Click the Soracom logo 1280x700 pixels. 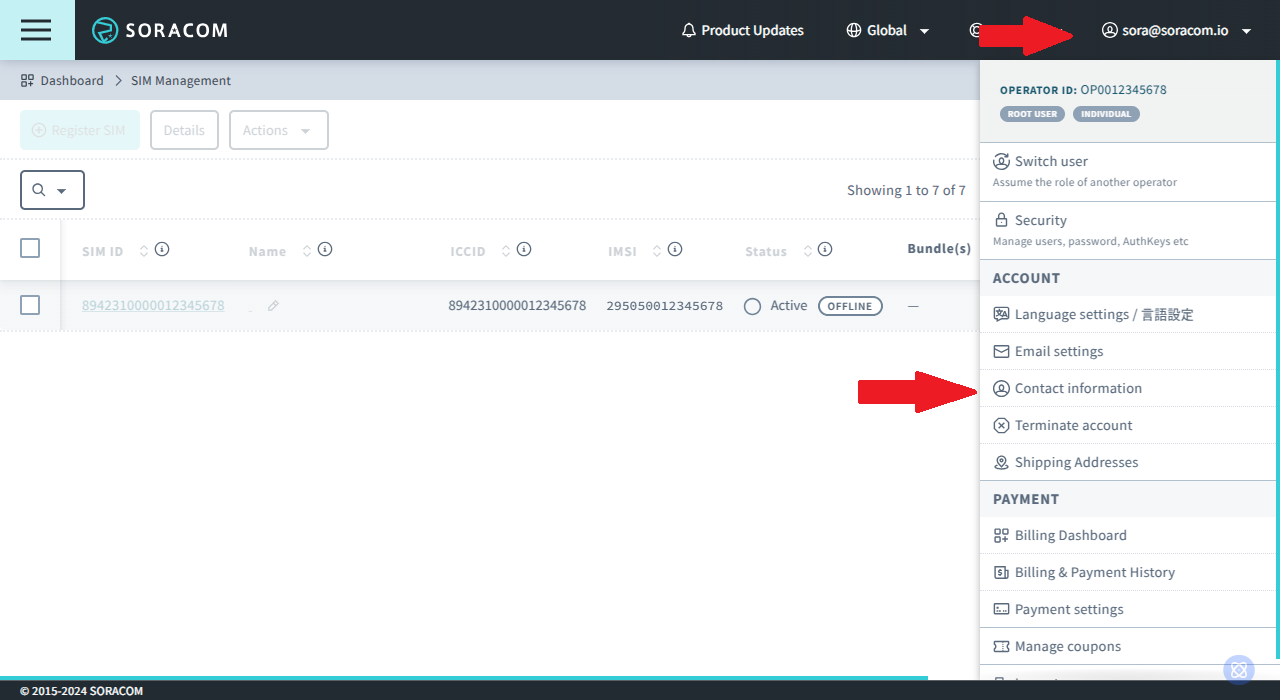tap(160, 30)
